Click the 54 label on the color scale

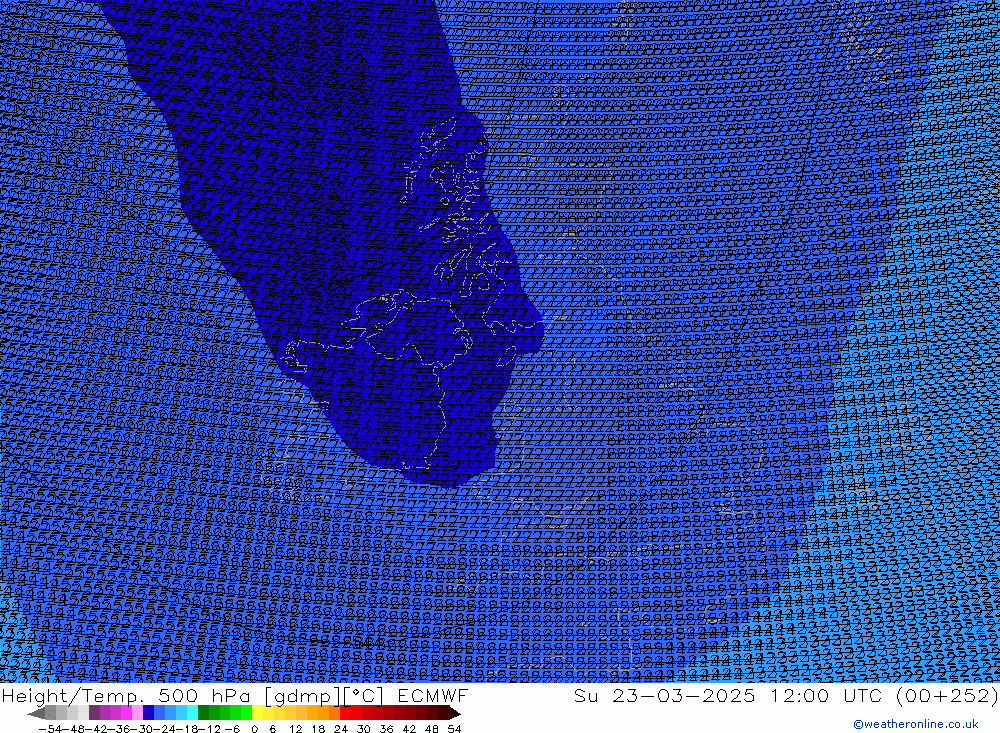pyautogui.click(x=454, y=729)
